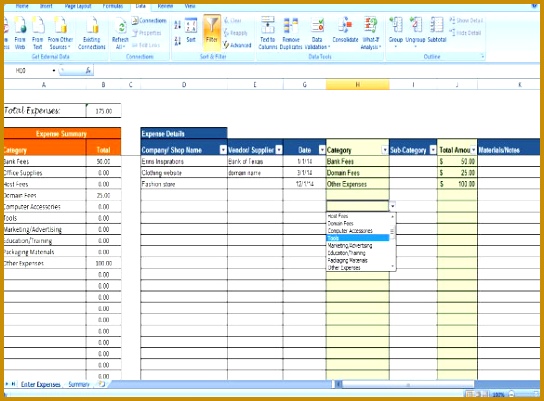Click Show Detail command
The height and width of the screenshot is (401, 544).
point(466,21)
